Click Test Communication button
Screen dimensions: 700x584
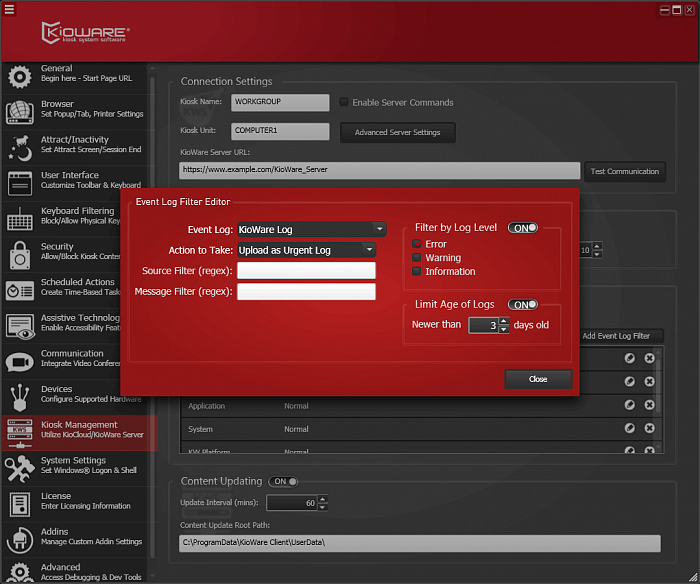[625, 171]
